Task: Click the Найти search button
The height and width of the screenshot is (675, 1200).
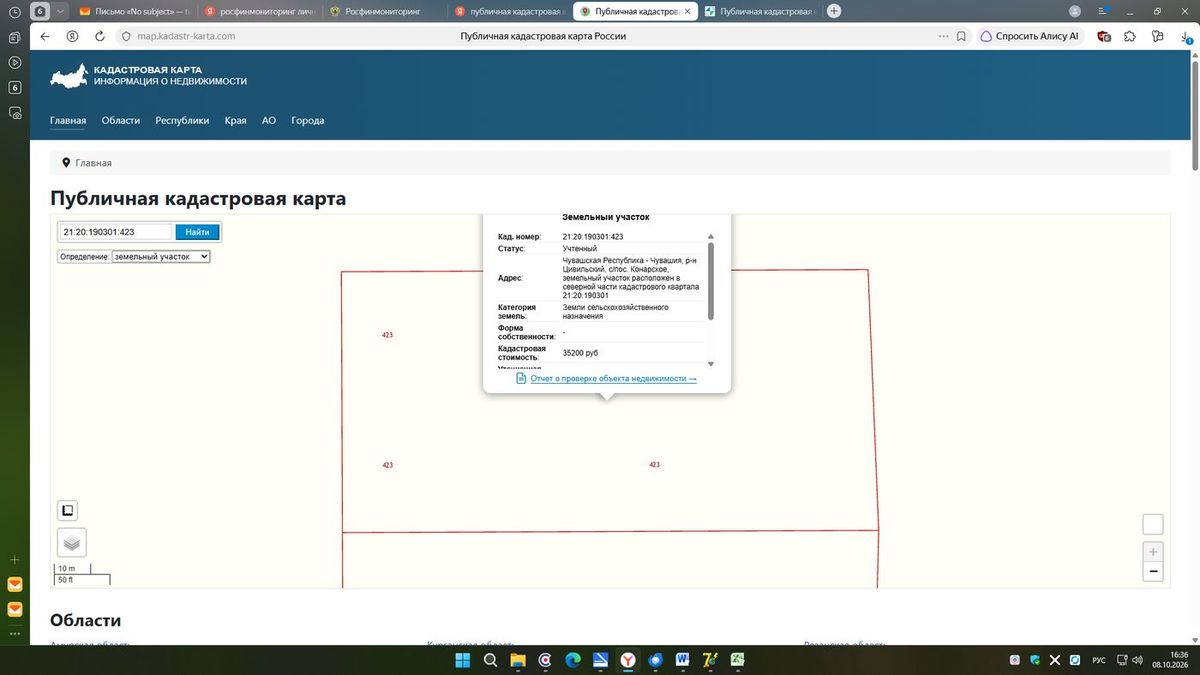Action: click(x=197, y=232)
